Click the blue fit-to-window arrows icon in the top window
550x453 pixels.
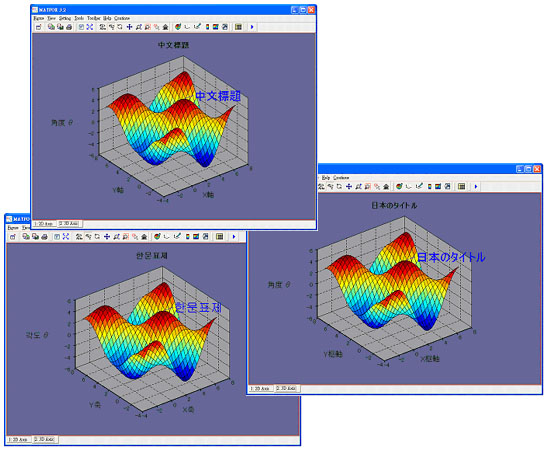click(x=90, y=27)
